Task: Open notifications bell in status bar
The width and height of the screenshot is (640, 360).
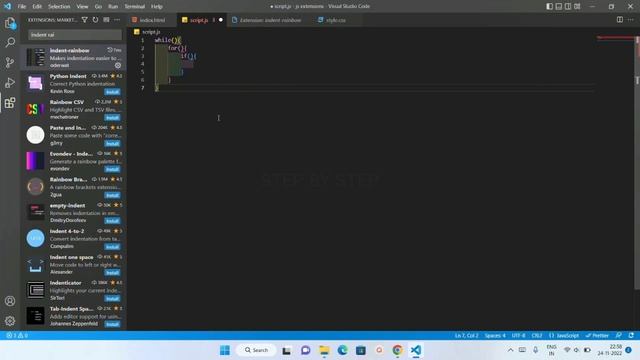Action: pos(631,336)
